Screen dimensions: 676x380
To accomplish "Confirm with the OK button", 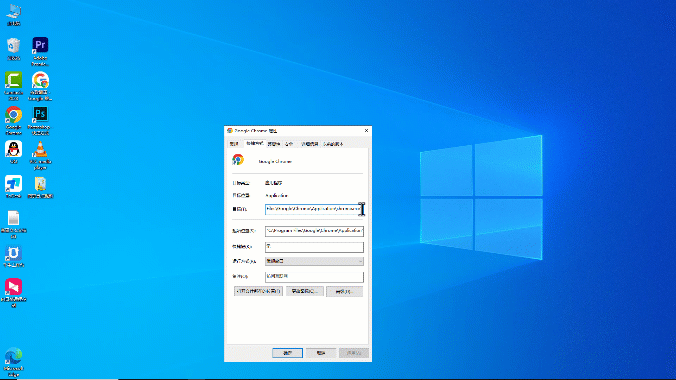I will 288,353.
